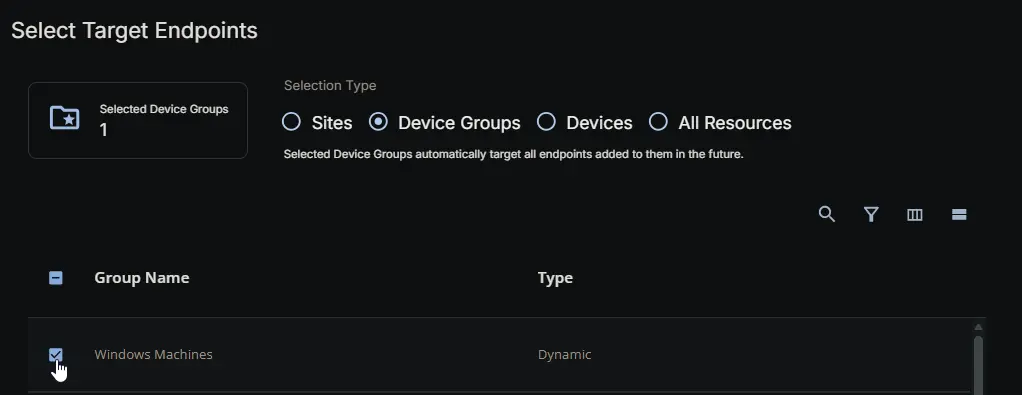Click the table vertical scrollbar thumb

point(978,365)
